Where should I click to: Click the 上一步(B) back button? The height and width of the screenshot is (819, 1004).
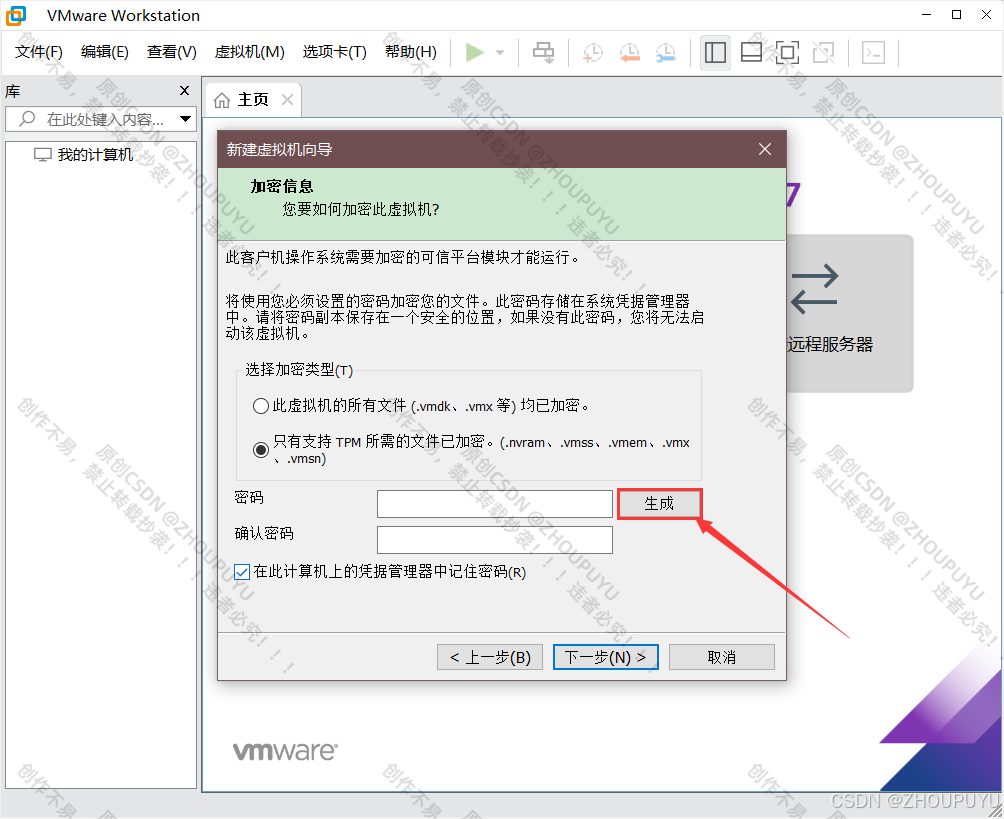click(490, 657)
